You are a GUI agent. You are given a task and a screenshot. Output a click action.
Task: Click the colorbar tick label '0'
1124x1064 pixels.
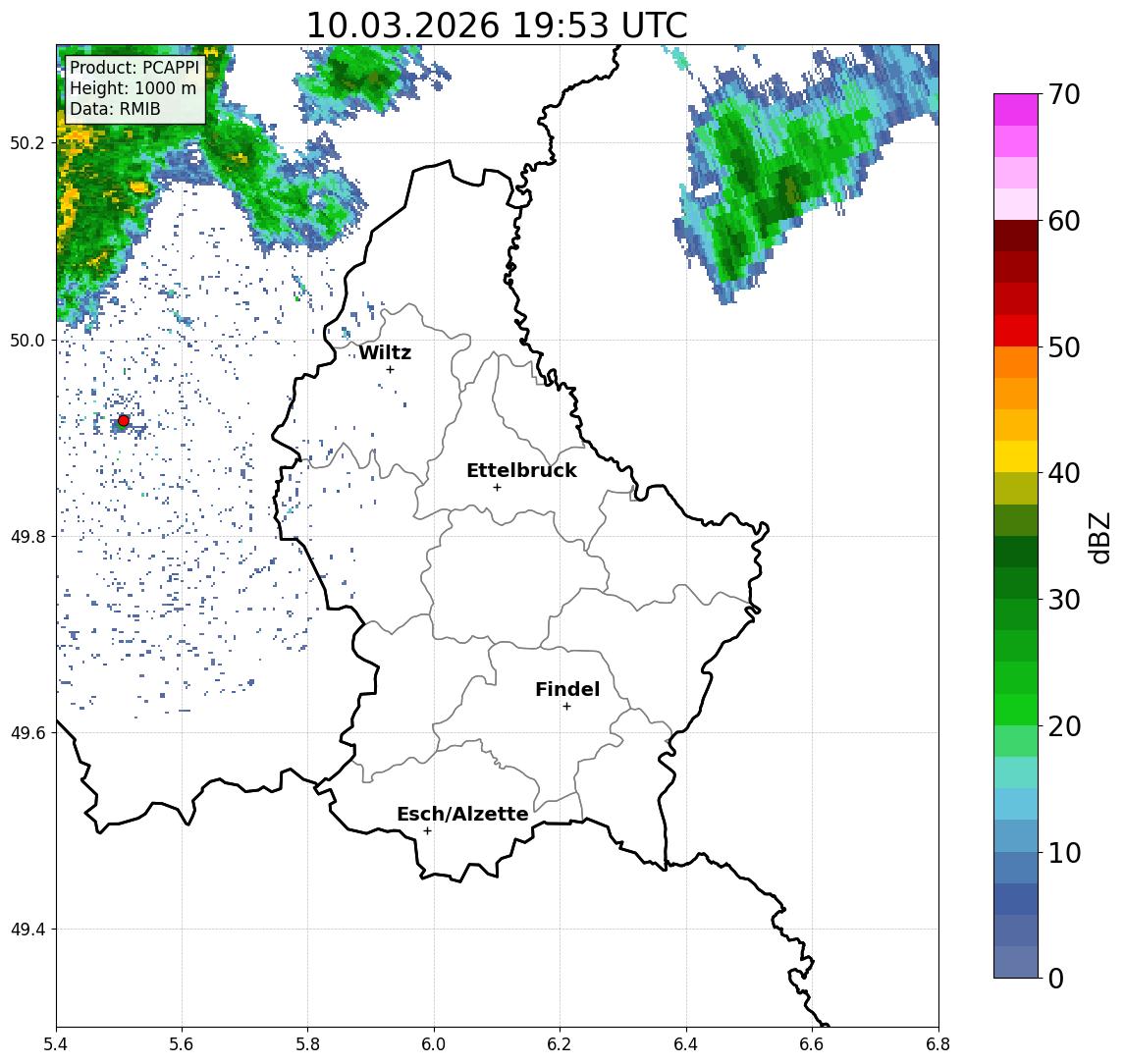point(1056,978)
